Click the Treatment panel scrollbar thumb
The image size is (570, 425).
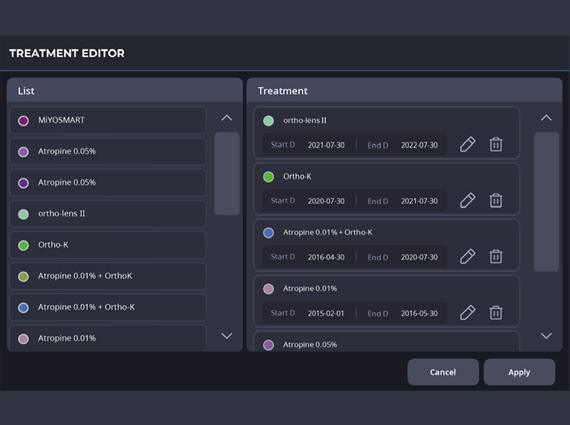(x=546, y=202)
